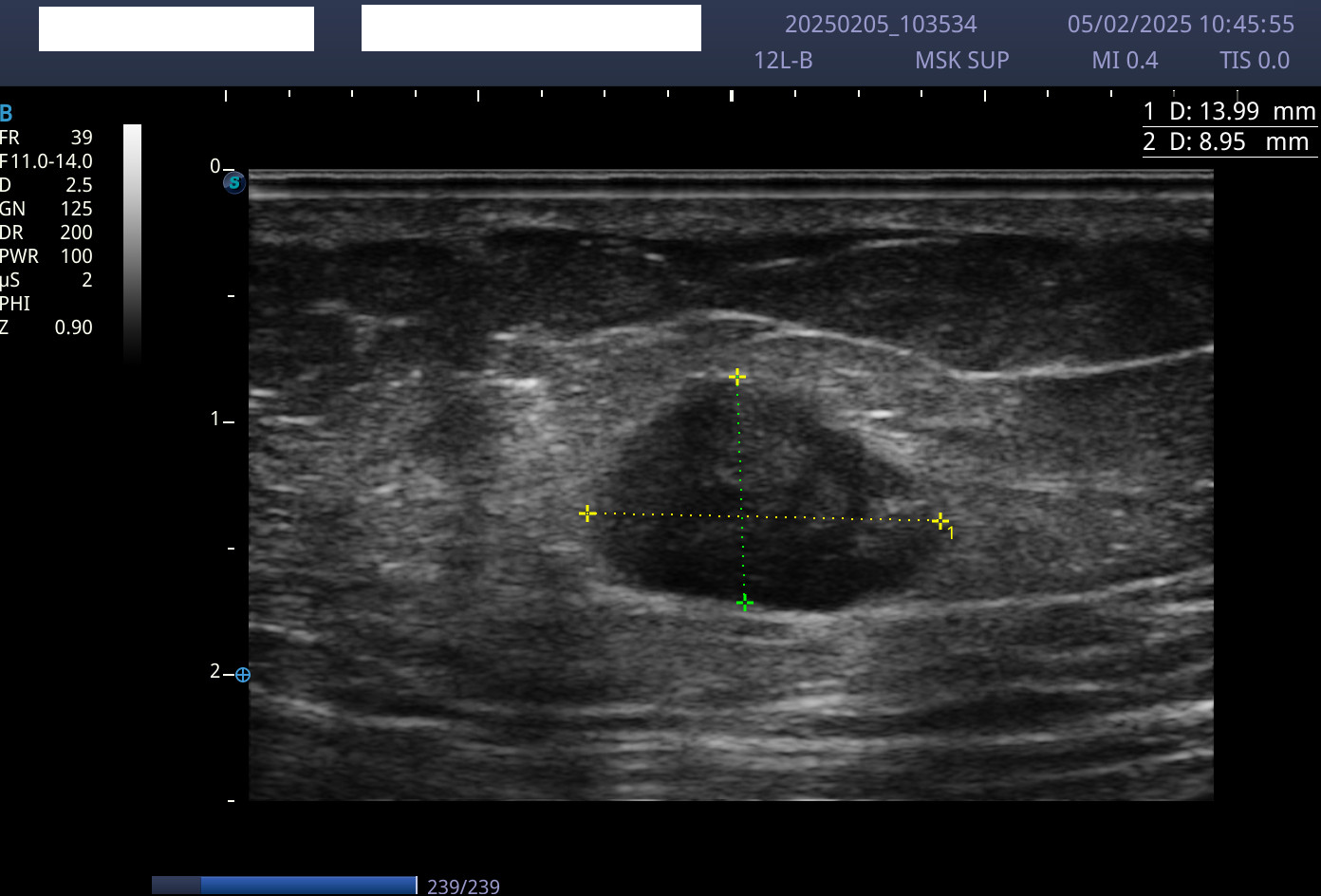
Task: Click the DR 200 dynamic range parameter
Action: (x=47, y=233)
